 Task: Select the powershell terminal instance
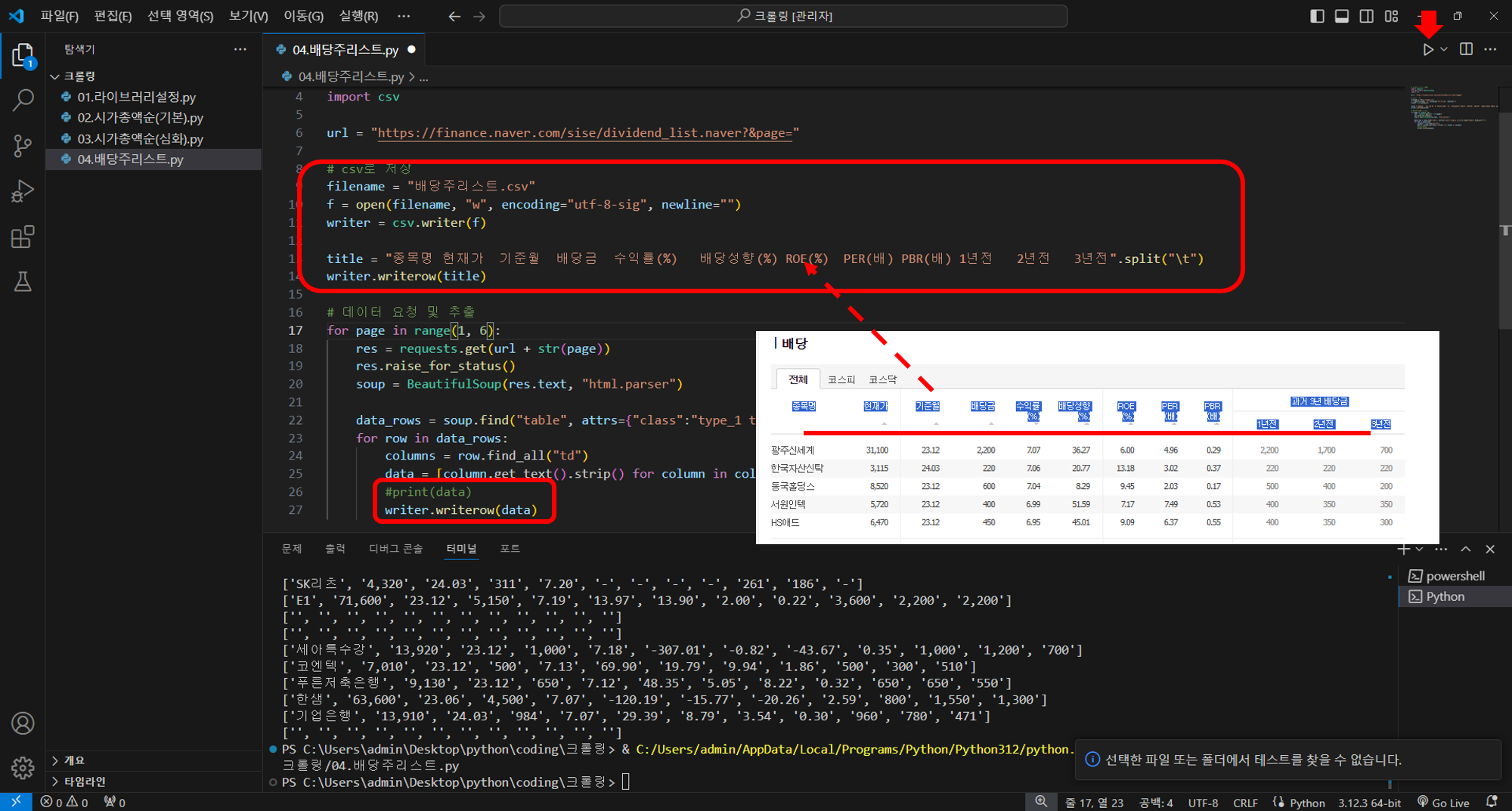tap(1455, 576)
